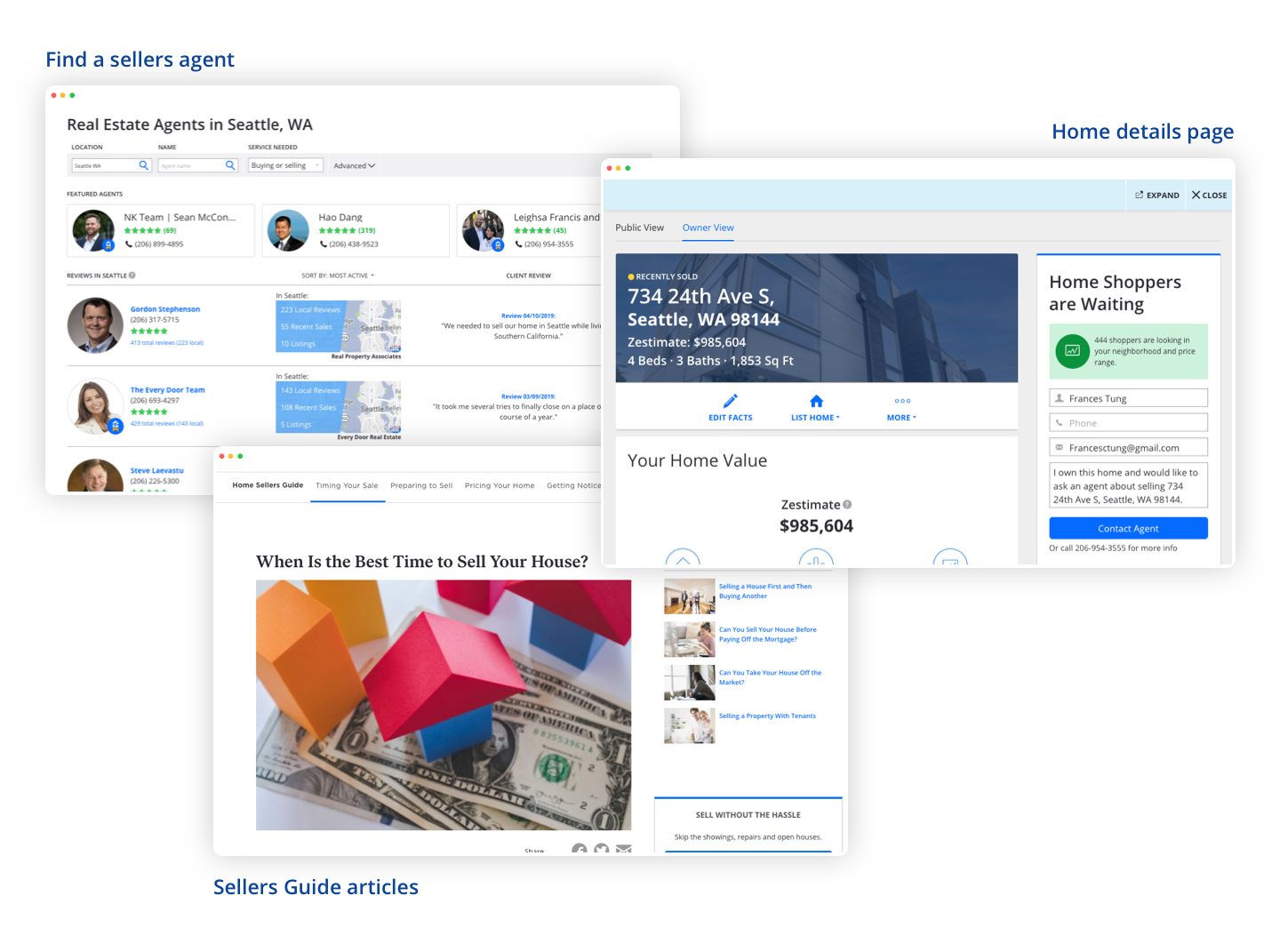Image resolution: width=1280 pixels, height=952 pixels.
Task: Click the Location search magnifier icon
Action: click(144, 165)
